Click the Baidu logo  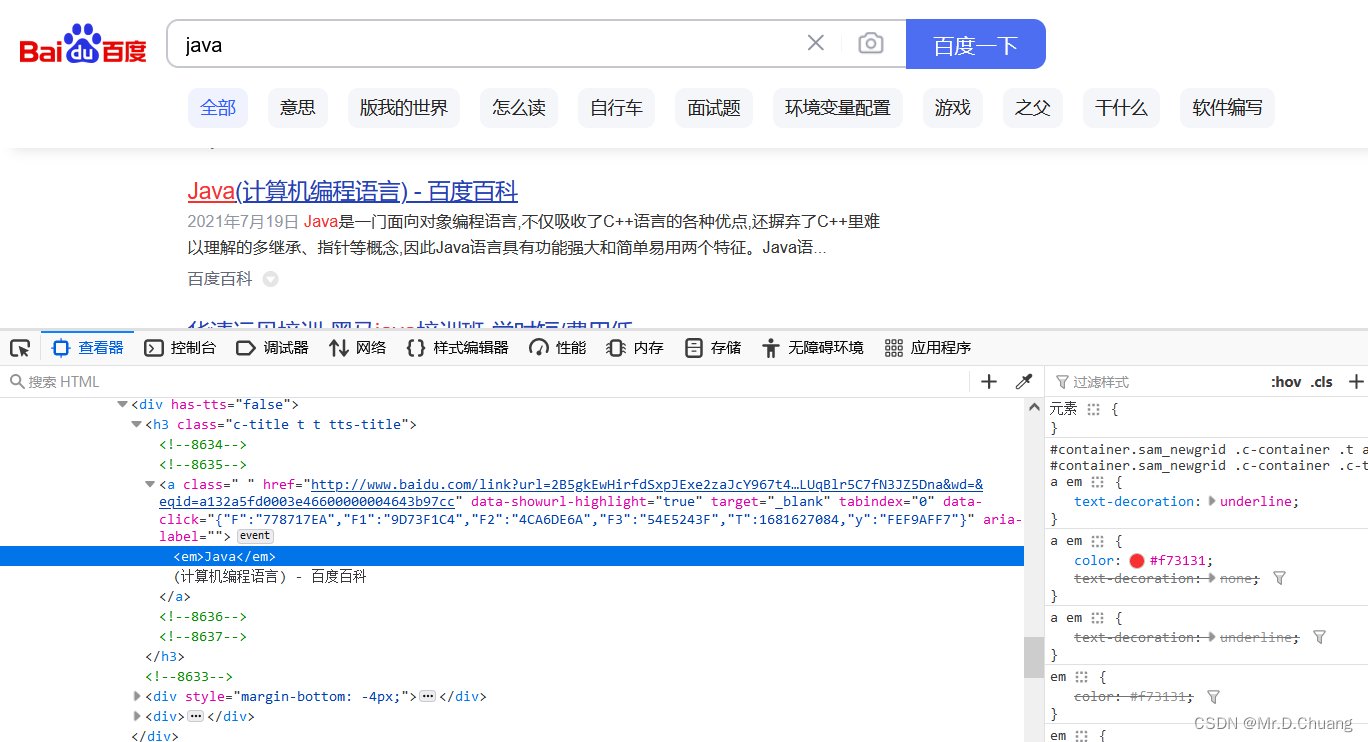click(x=83, y=45)
